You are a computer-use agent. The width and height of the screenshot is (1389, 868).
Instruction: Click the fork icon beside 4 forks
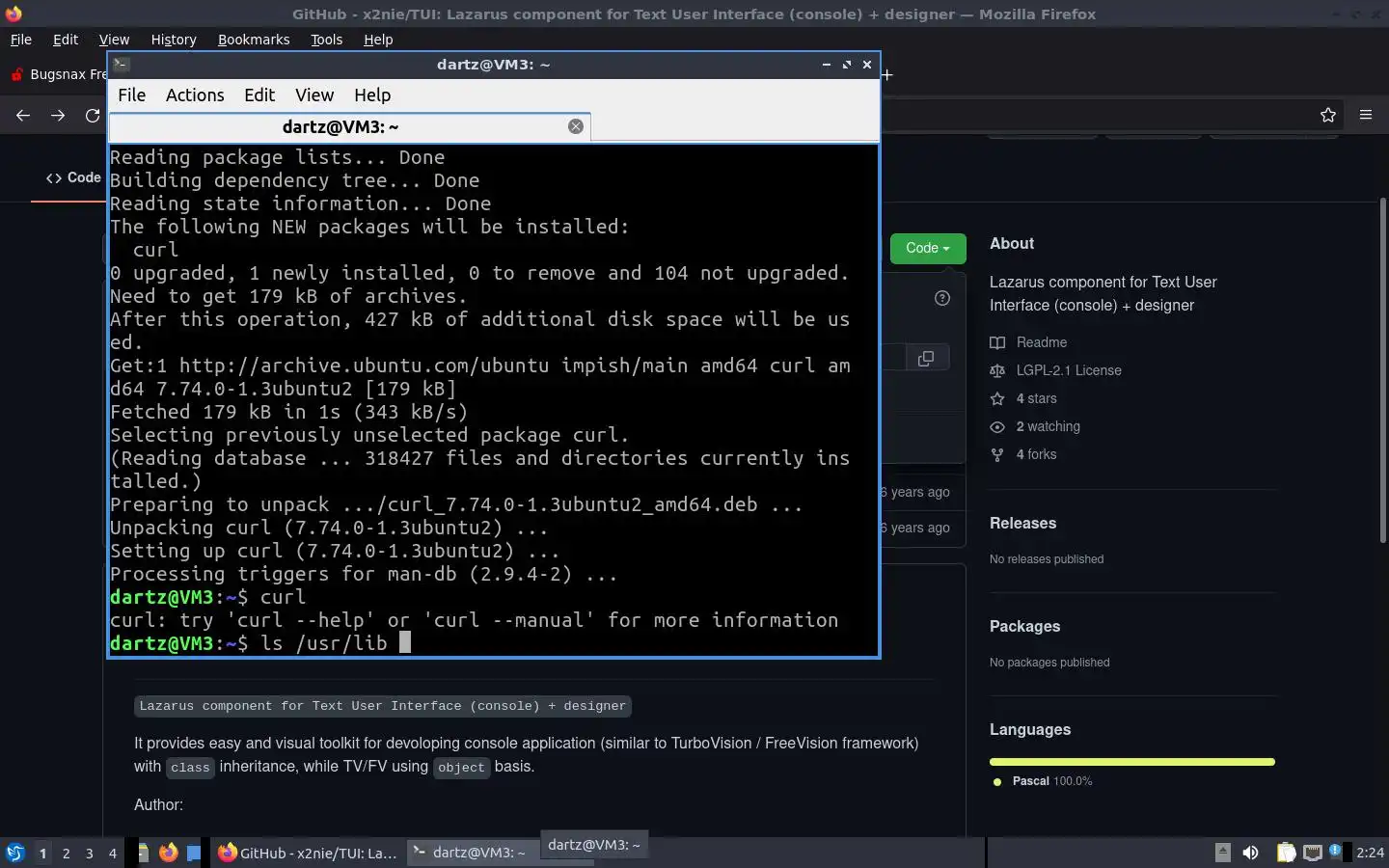pos(997,454)
